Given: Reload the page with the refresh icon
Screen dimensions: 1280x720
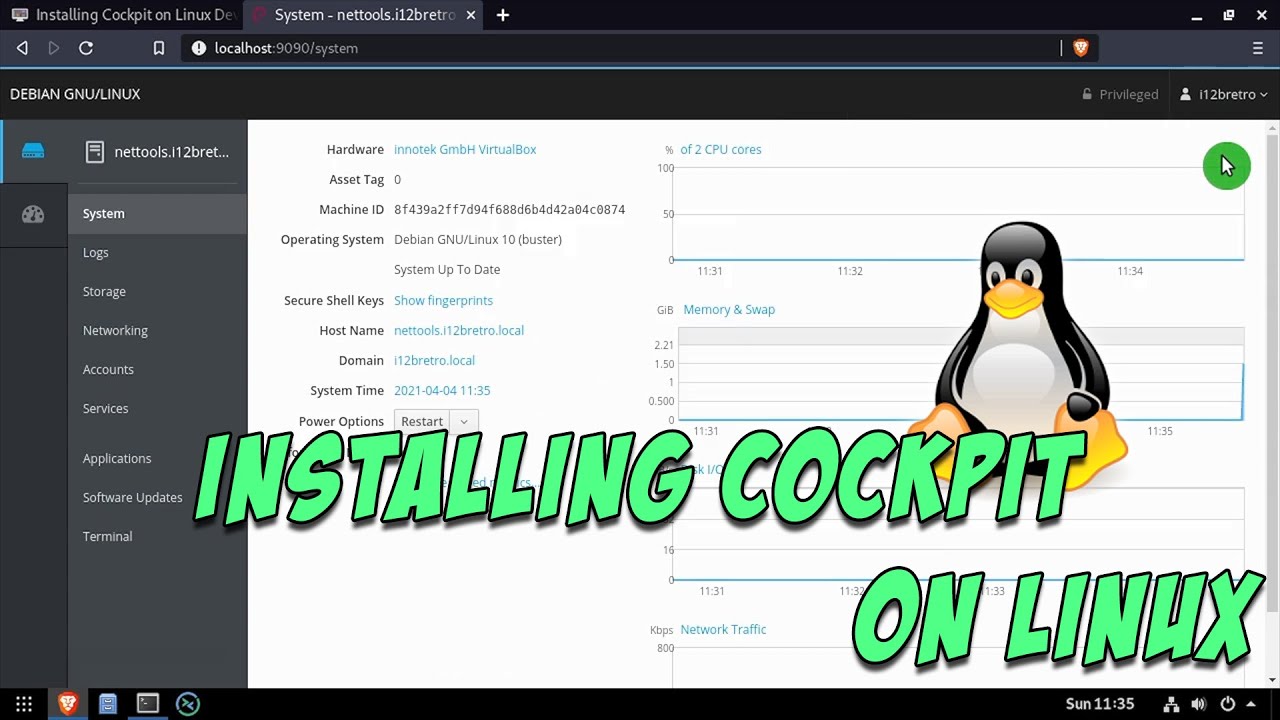Looking at the screenshot, I should point(86,48).
